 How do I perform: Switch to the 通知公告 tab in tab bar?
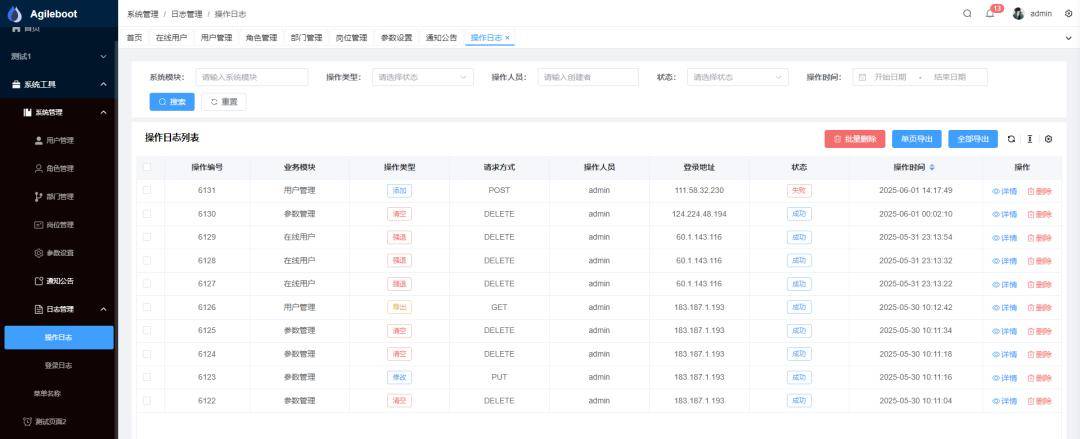[x=442, y=38]
